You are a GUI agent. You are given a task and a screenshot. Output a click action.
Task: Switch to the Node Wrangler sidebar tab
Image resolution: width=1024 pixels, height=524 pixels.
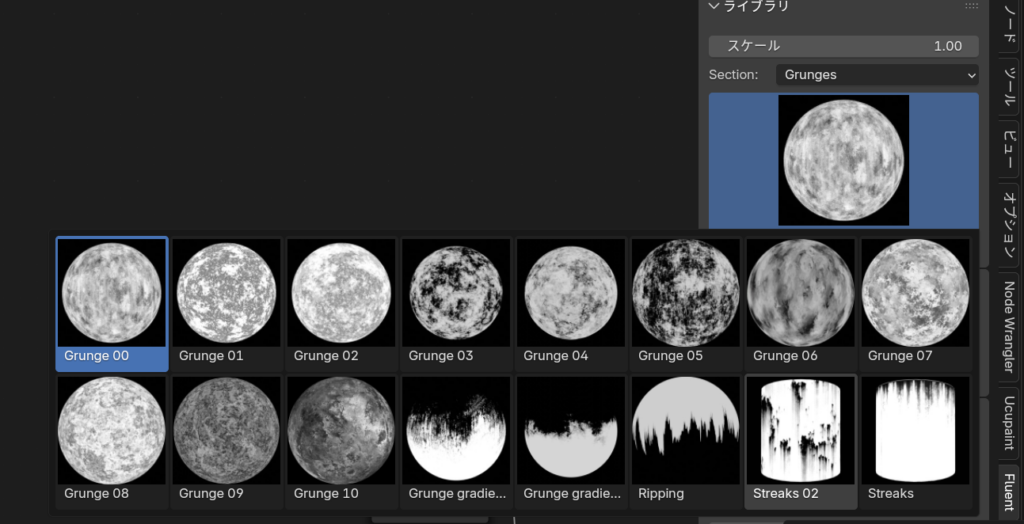point(1009,326)
